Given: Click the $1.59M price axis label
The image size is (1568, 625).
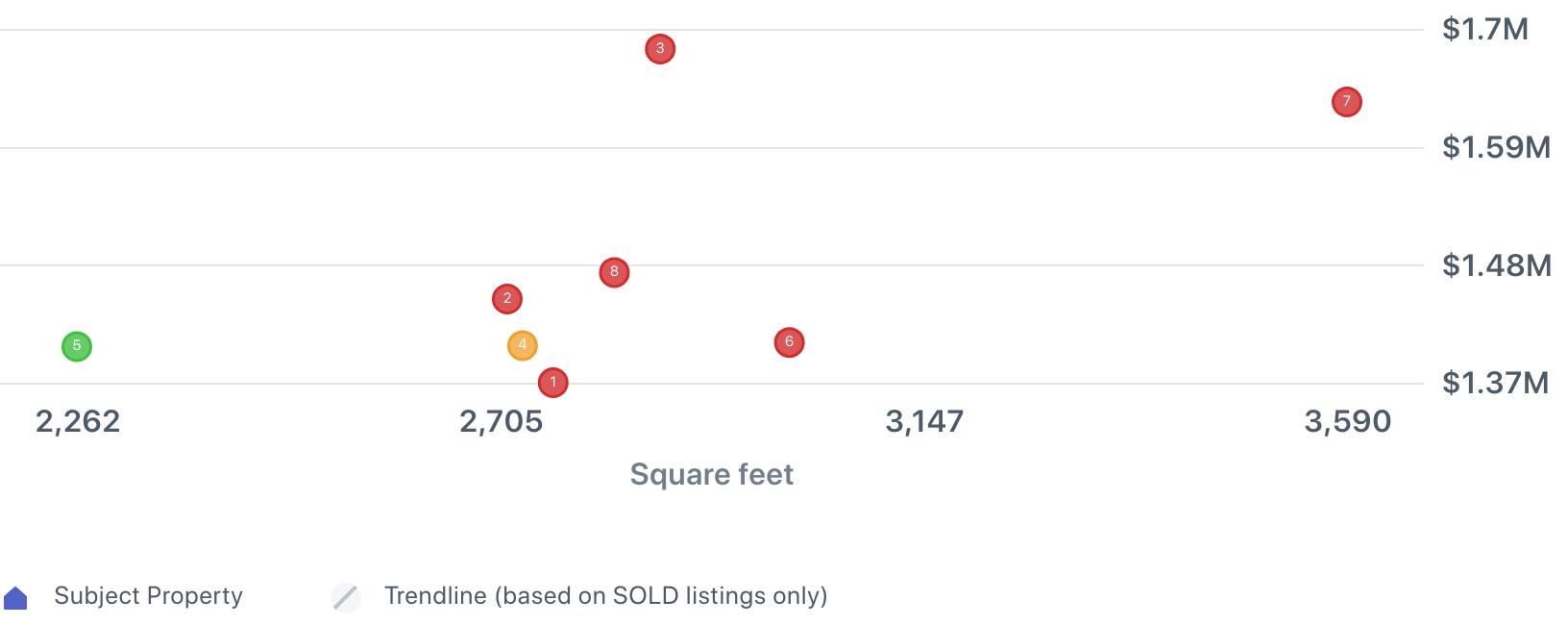Looking at the screenshot, I should (x=1496, y=147).
